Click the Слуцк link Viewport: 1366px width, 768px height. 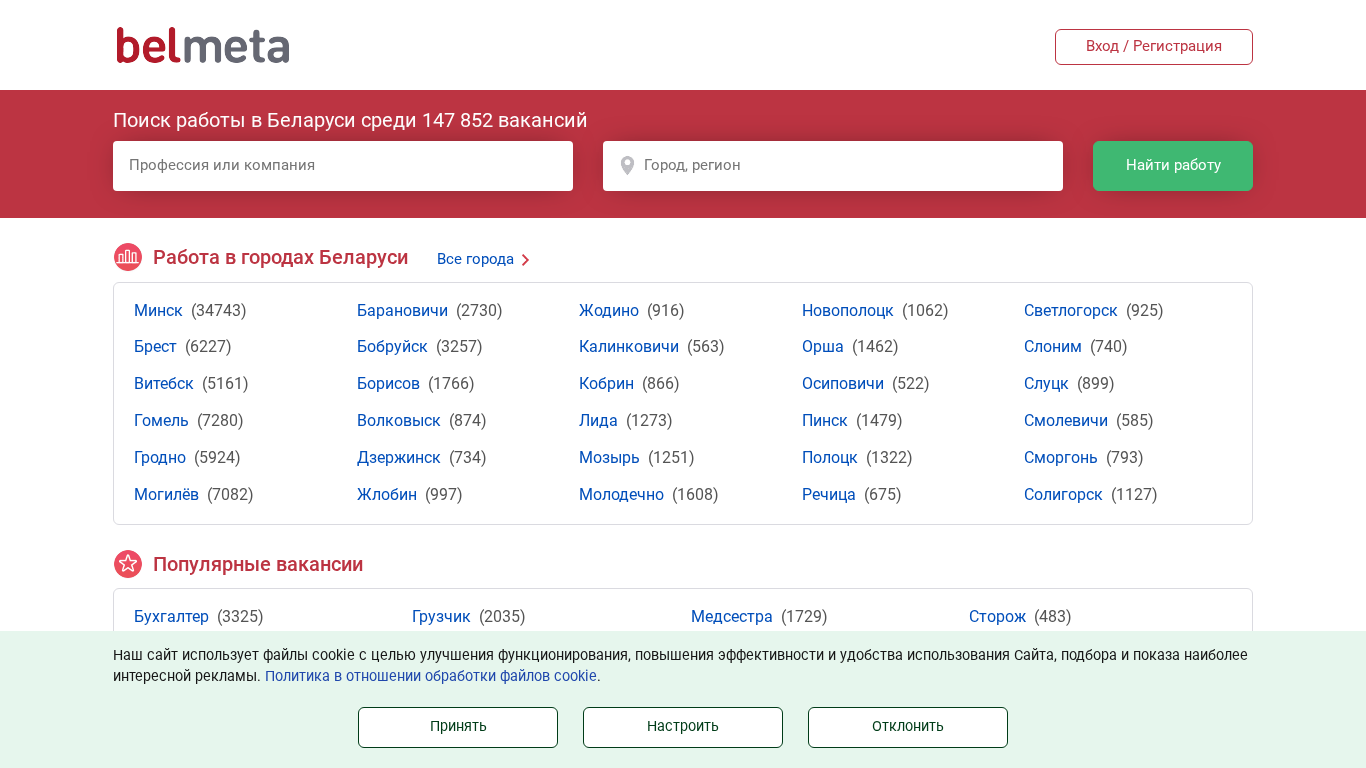click(1046, 384)
